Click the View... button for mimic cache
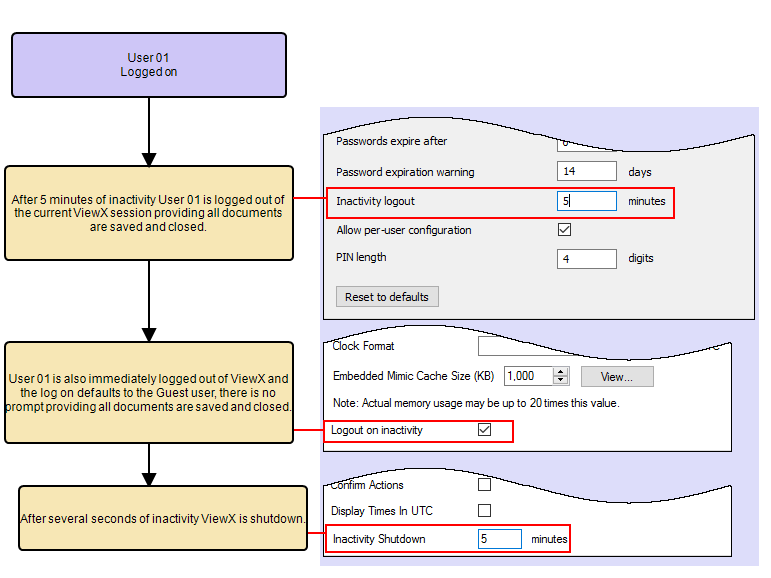This screenshot has height=578, width=771. [616, 377]
